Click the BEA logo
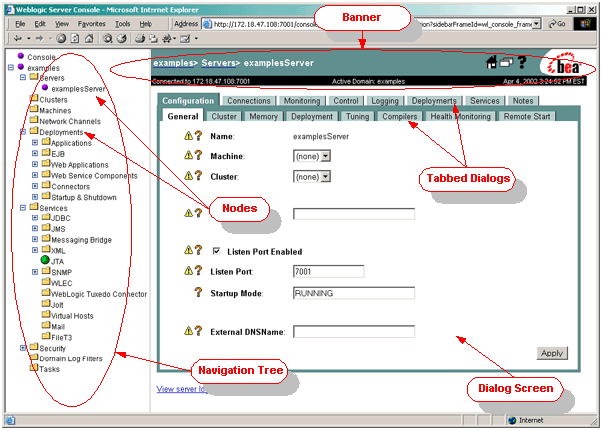Screen dimensions: 602x431 (564, 65)
